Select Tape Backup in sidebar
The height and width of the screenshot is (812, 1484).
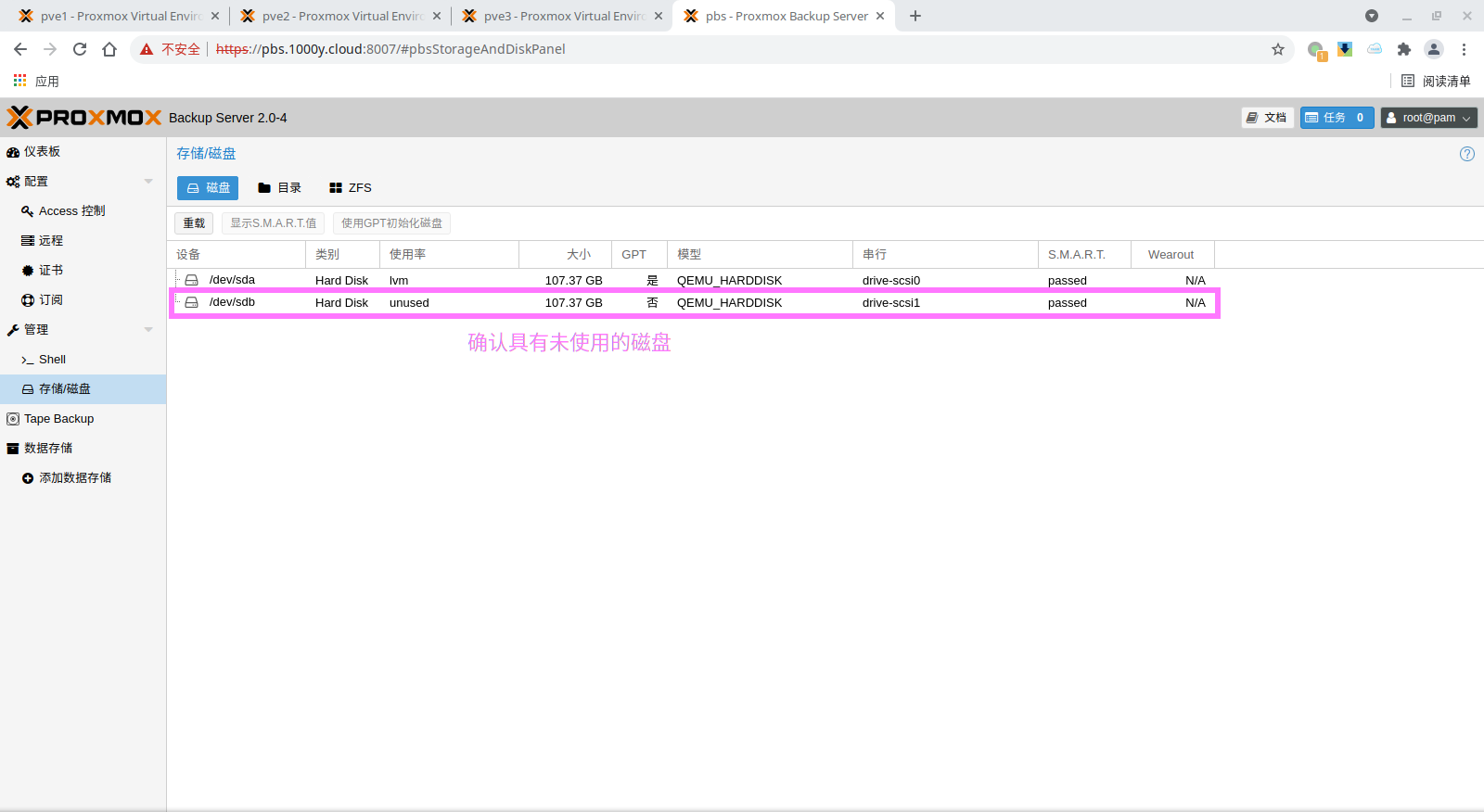pos(58,419)
